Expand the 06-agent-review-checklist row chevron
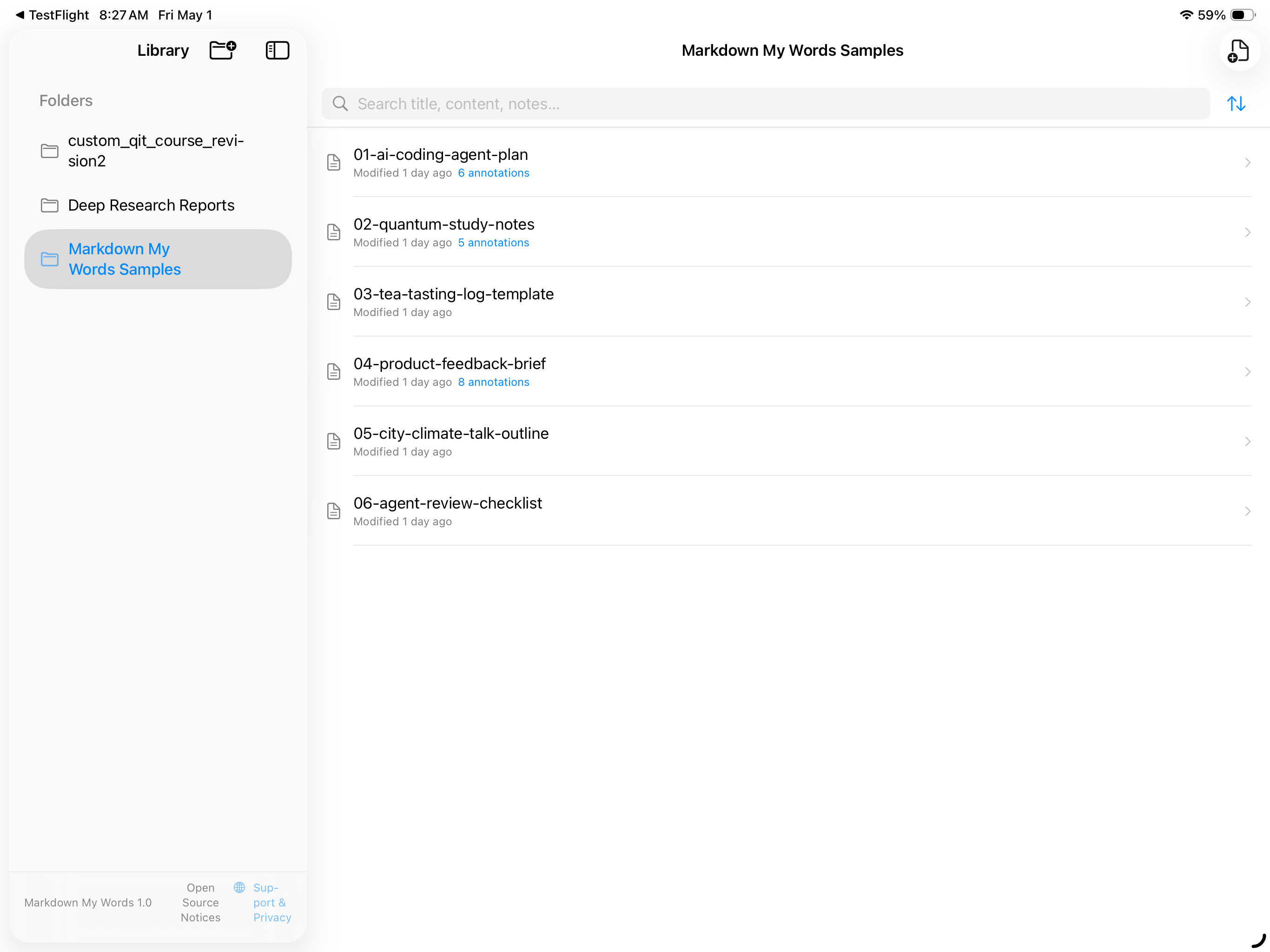Viewport: 1270px width, 952px height. click(x=1247, y=511)
